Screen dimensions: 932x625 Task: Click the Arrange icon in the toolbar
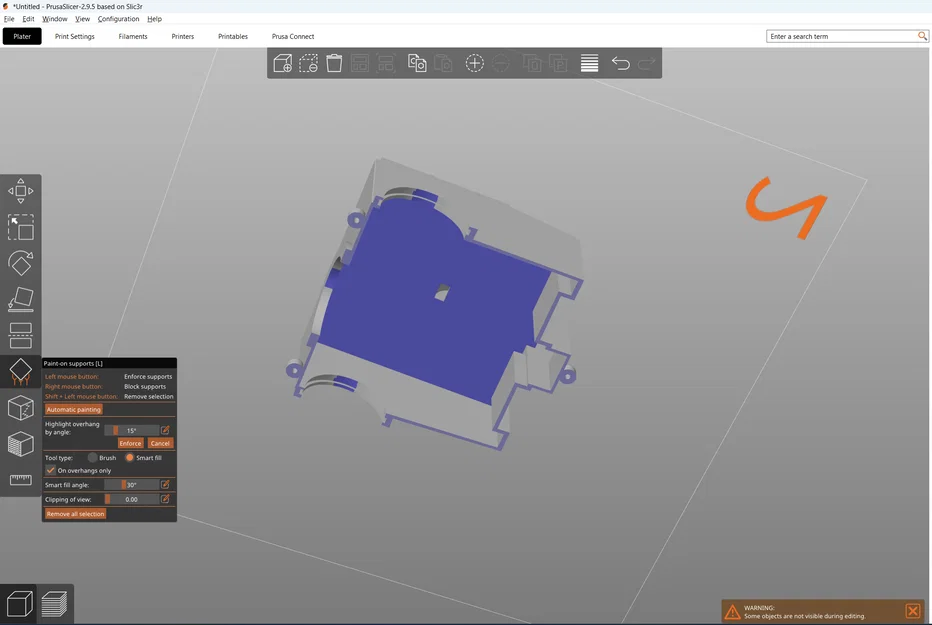360,63
